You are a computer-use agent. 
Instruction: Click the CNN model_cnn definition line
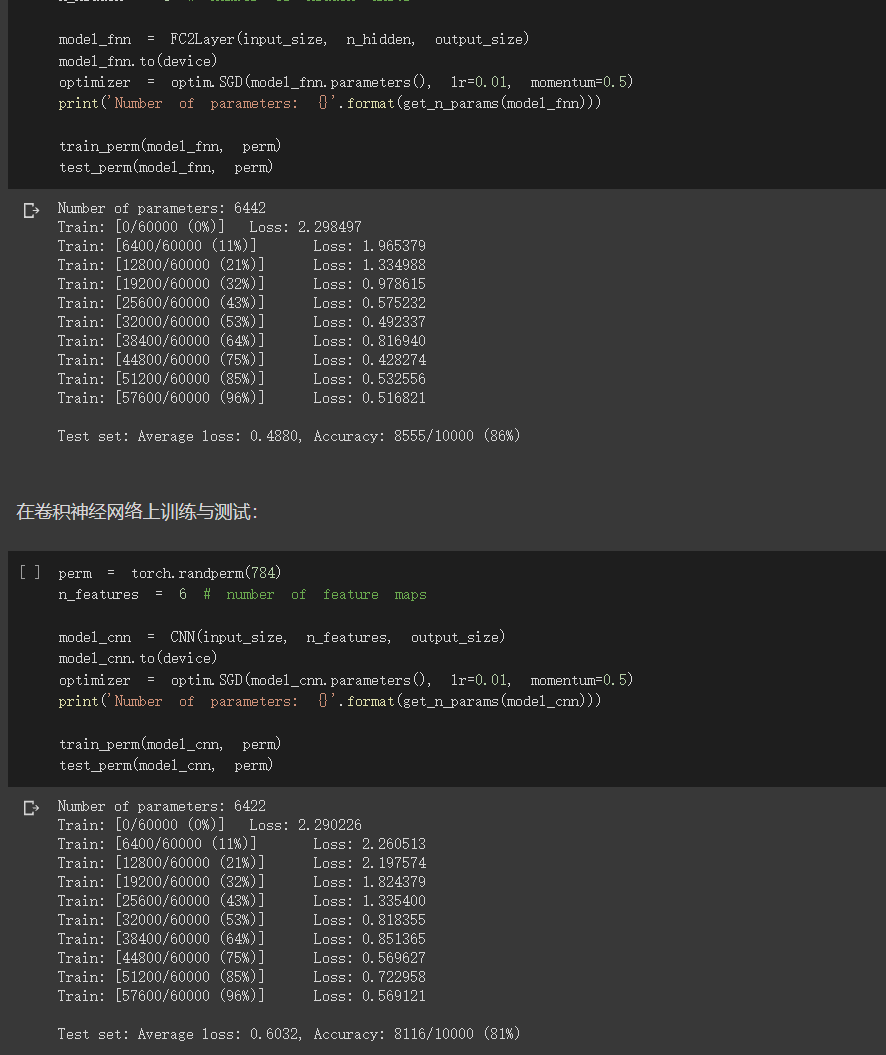pyautogui.click(x=281, y=637)
